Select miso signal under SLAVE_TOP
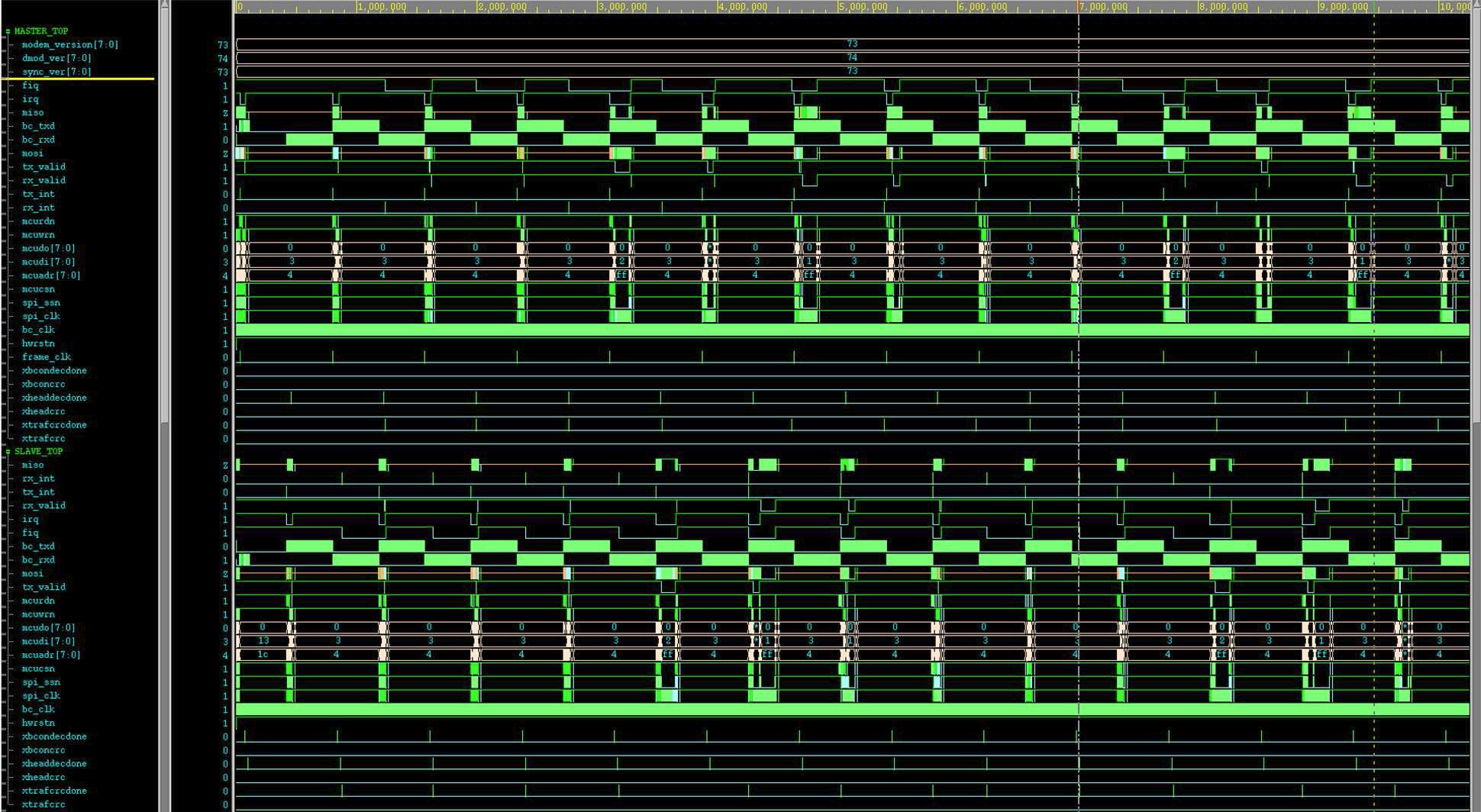 click(32, 466)
